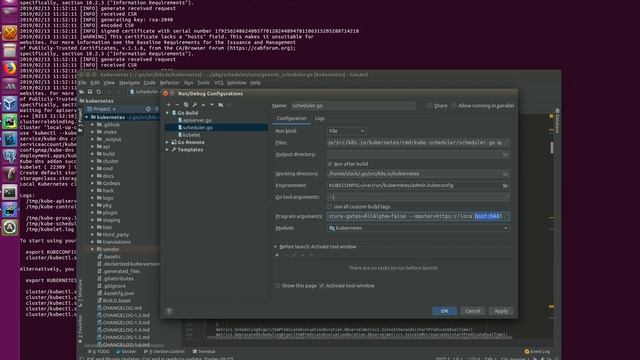Open VirtualBox cube icon in launcher
This screenshot has width=640, height=360.
coord(10,104)
